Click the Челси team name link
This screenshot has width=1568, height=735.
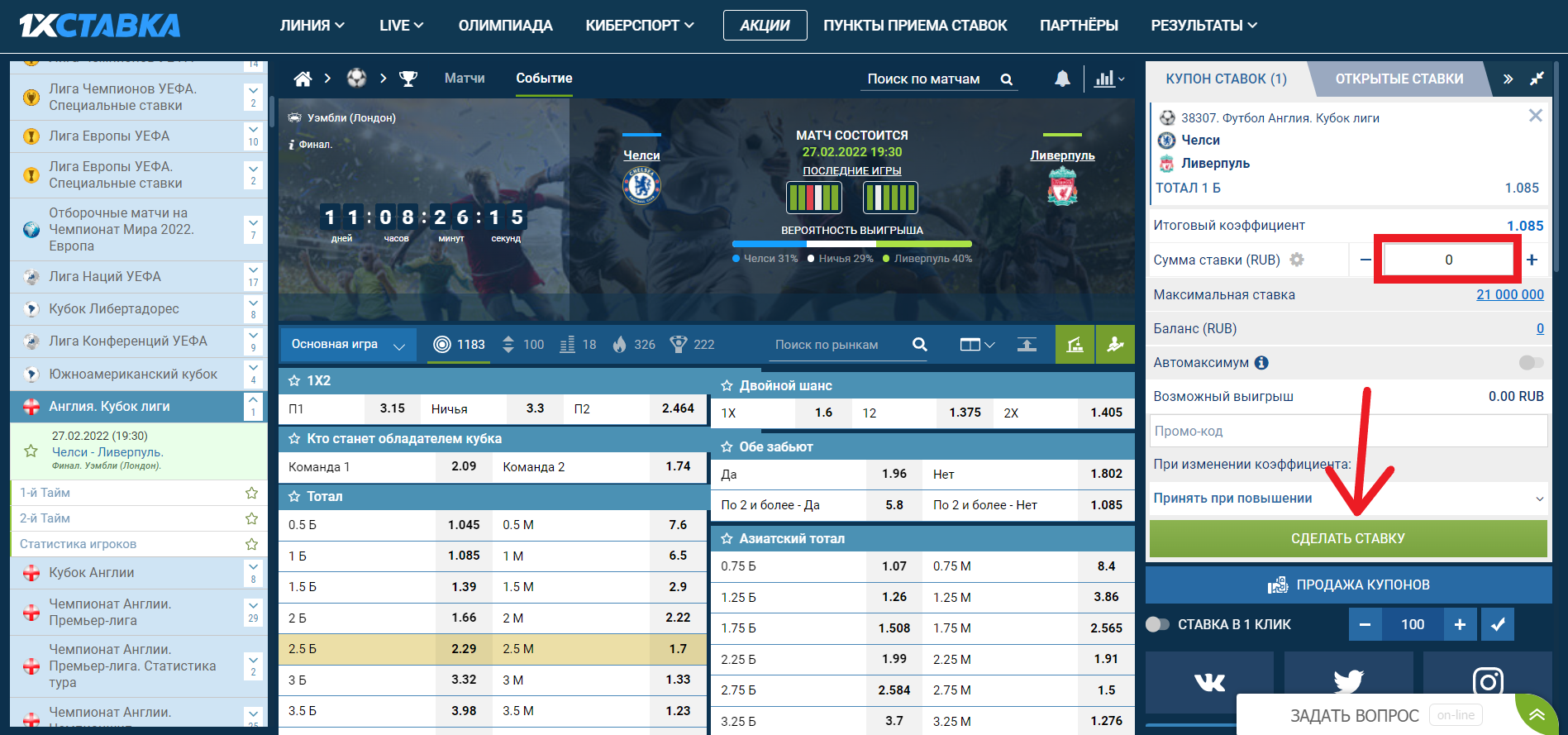coord(641,155)
